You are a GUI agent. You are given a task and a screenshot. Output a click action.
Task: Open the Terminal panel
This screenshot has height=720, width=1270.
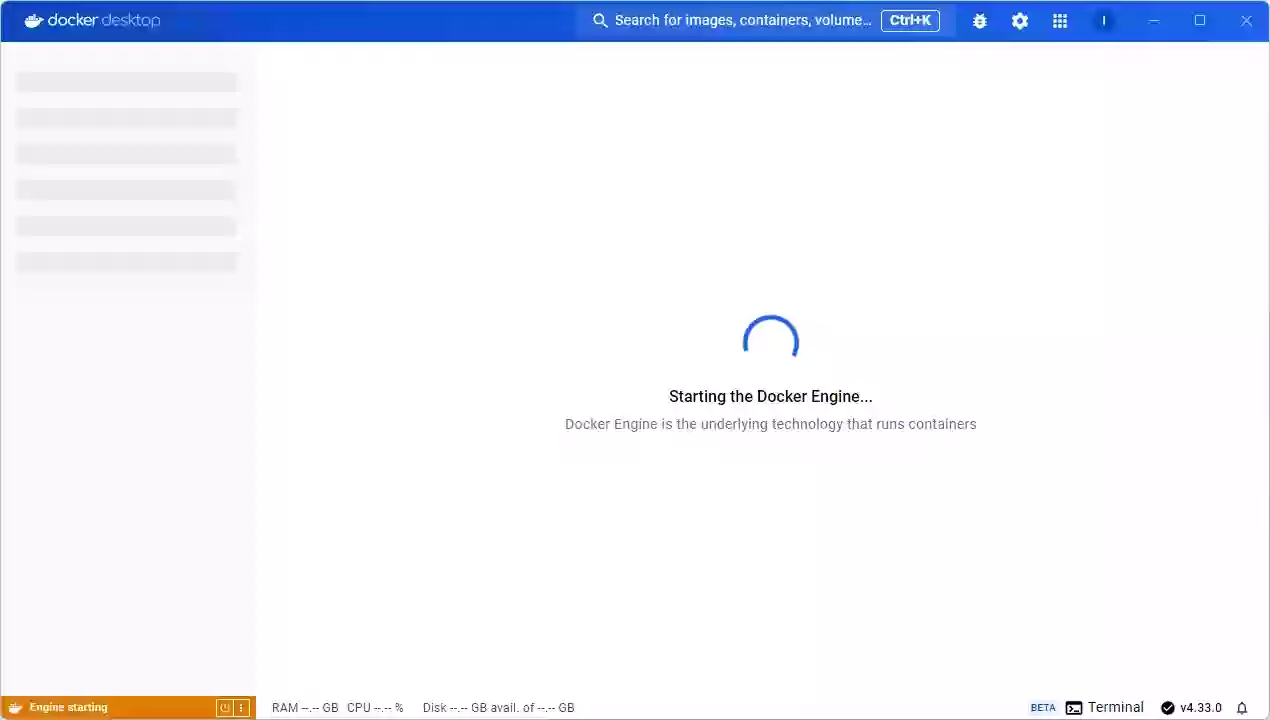[1105, 708]
